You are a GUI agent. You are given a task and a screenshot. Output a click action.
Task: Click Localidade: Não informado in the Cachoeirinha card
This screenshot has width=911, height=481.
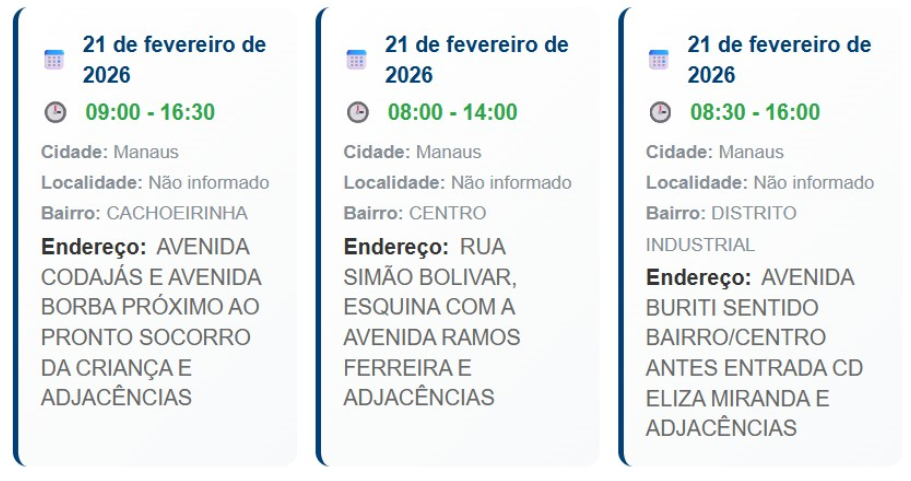point(155,183)
